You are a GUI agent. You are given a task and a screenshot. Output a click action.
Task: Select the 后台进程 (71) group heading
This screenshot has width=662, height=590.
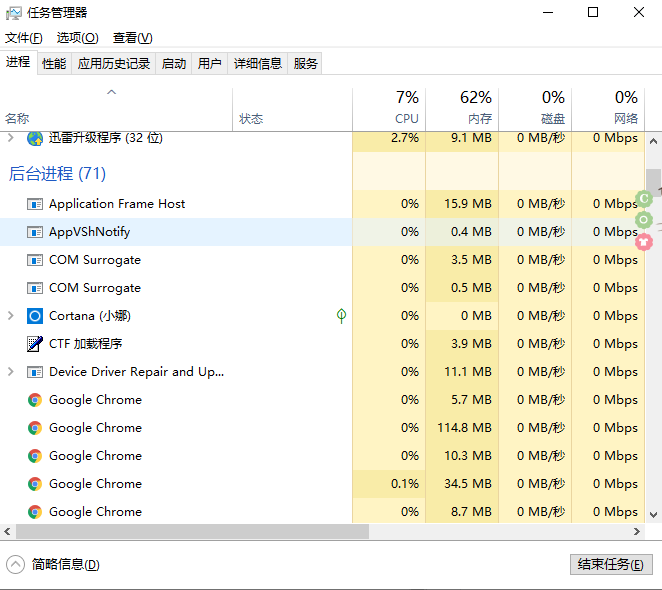click(x=57, y=174)
